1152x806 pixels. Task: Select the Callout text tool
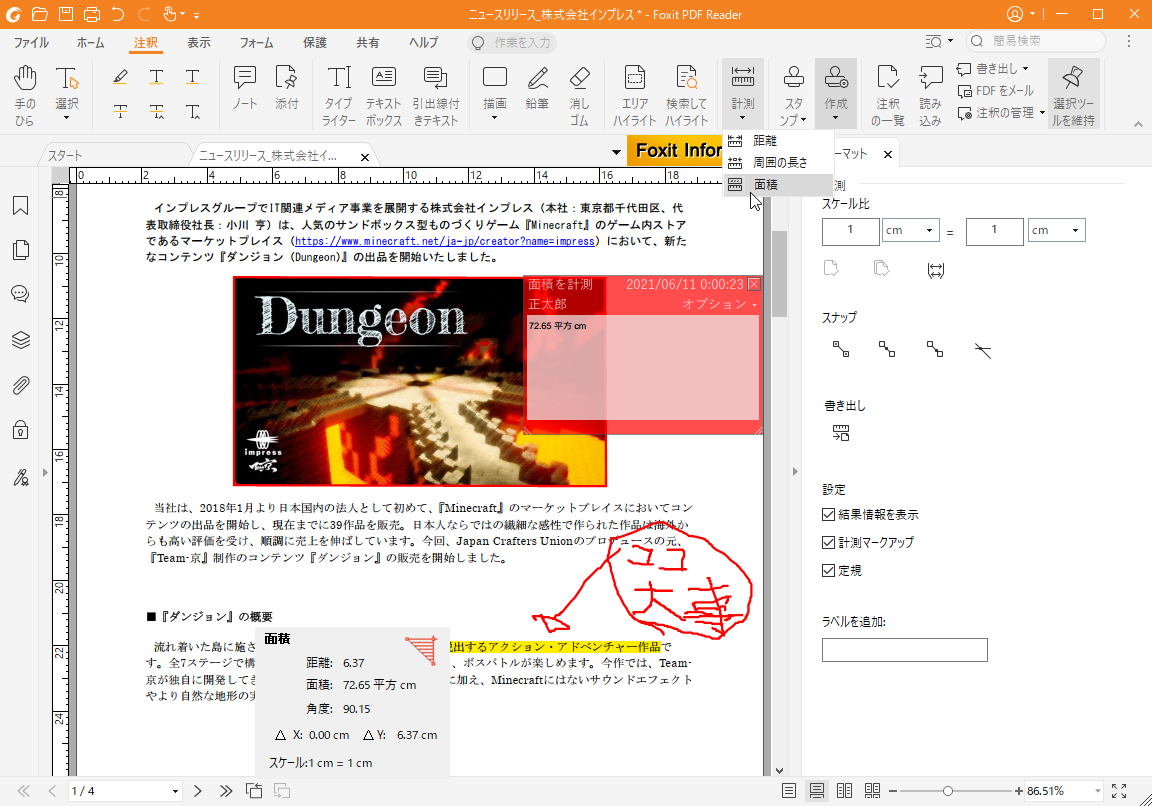point(436,95)
